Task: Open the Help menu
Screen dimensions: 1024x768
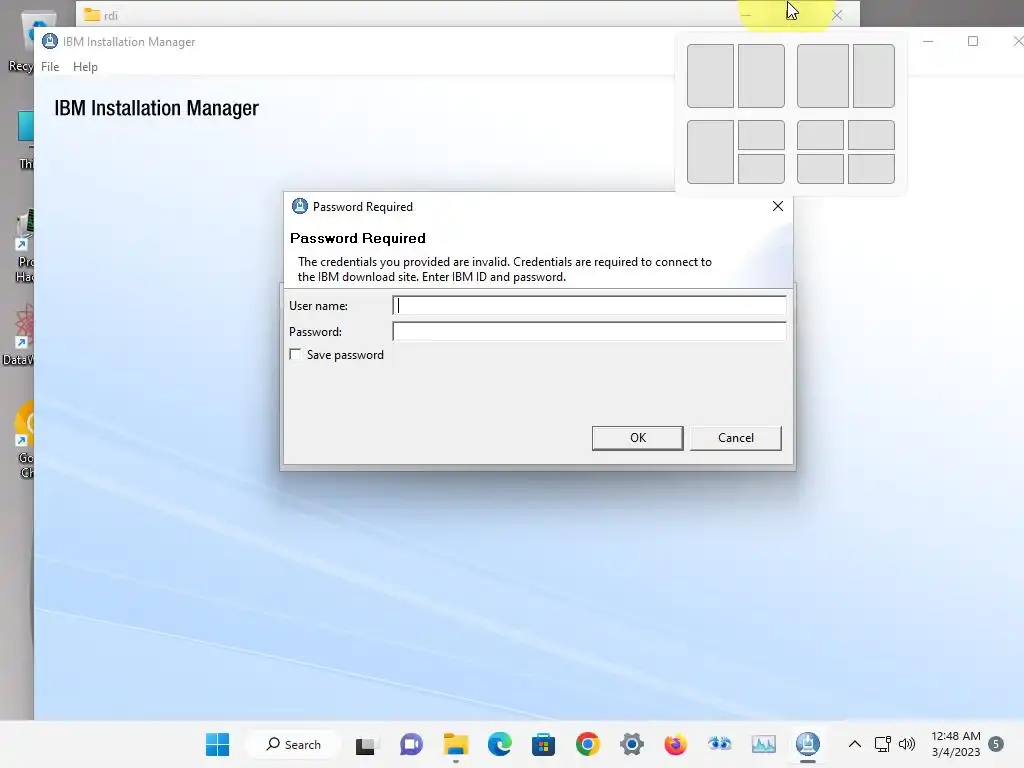Action: pyautogui.click(x=85, y=67)
